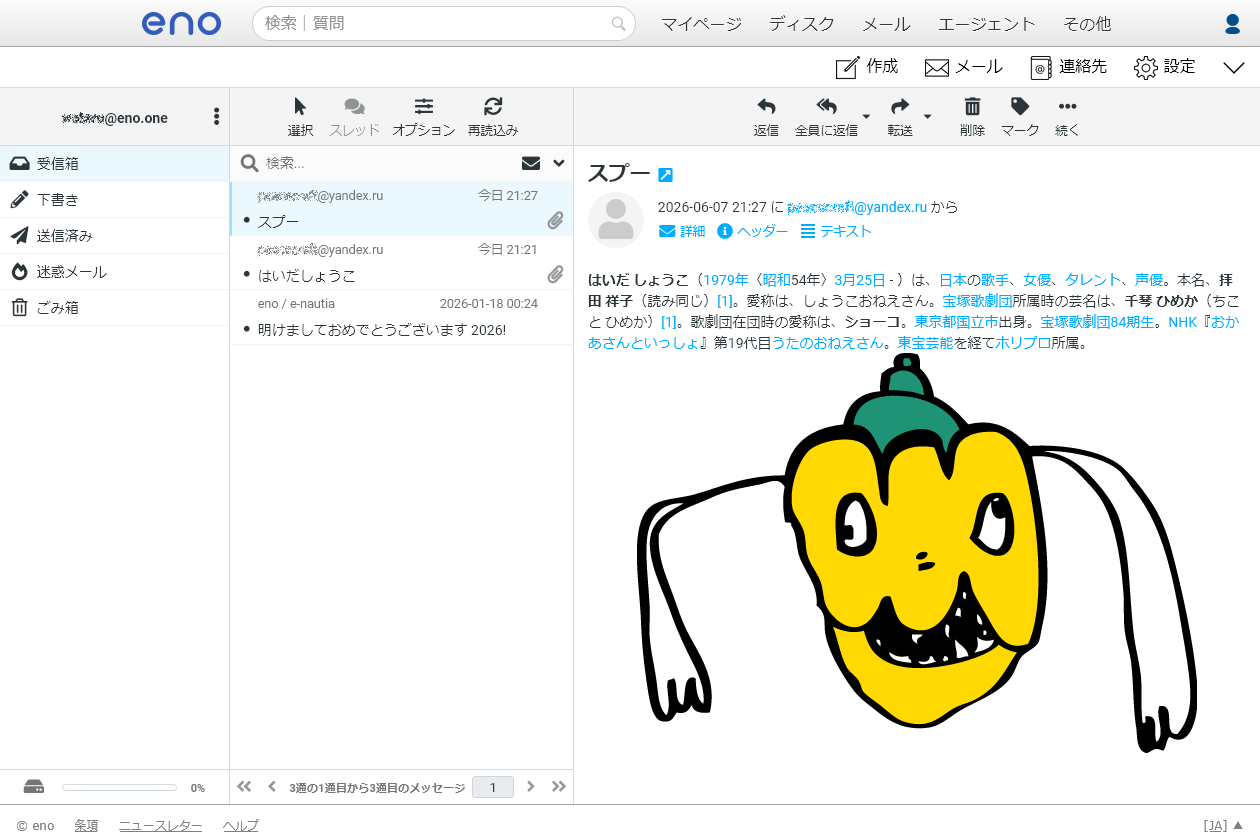The image size is (1260, 840).
Task: Forward message with 転送
Action: coord(900,117)
